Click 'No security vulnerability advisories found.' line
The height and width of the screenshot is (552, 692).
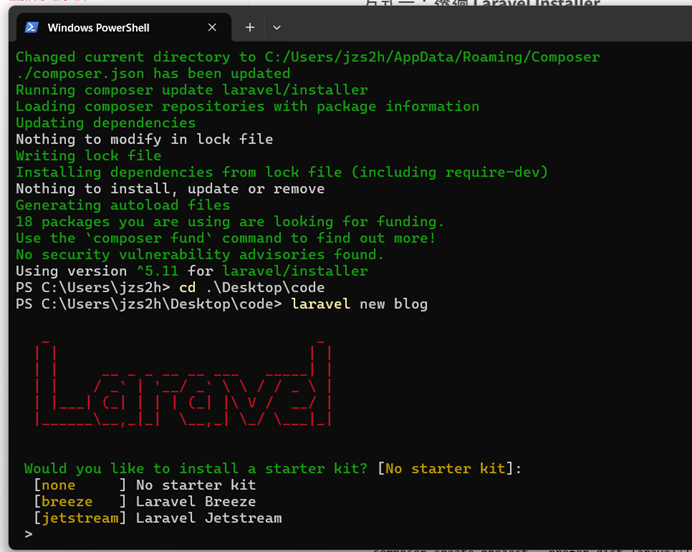point(199,255)
